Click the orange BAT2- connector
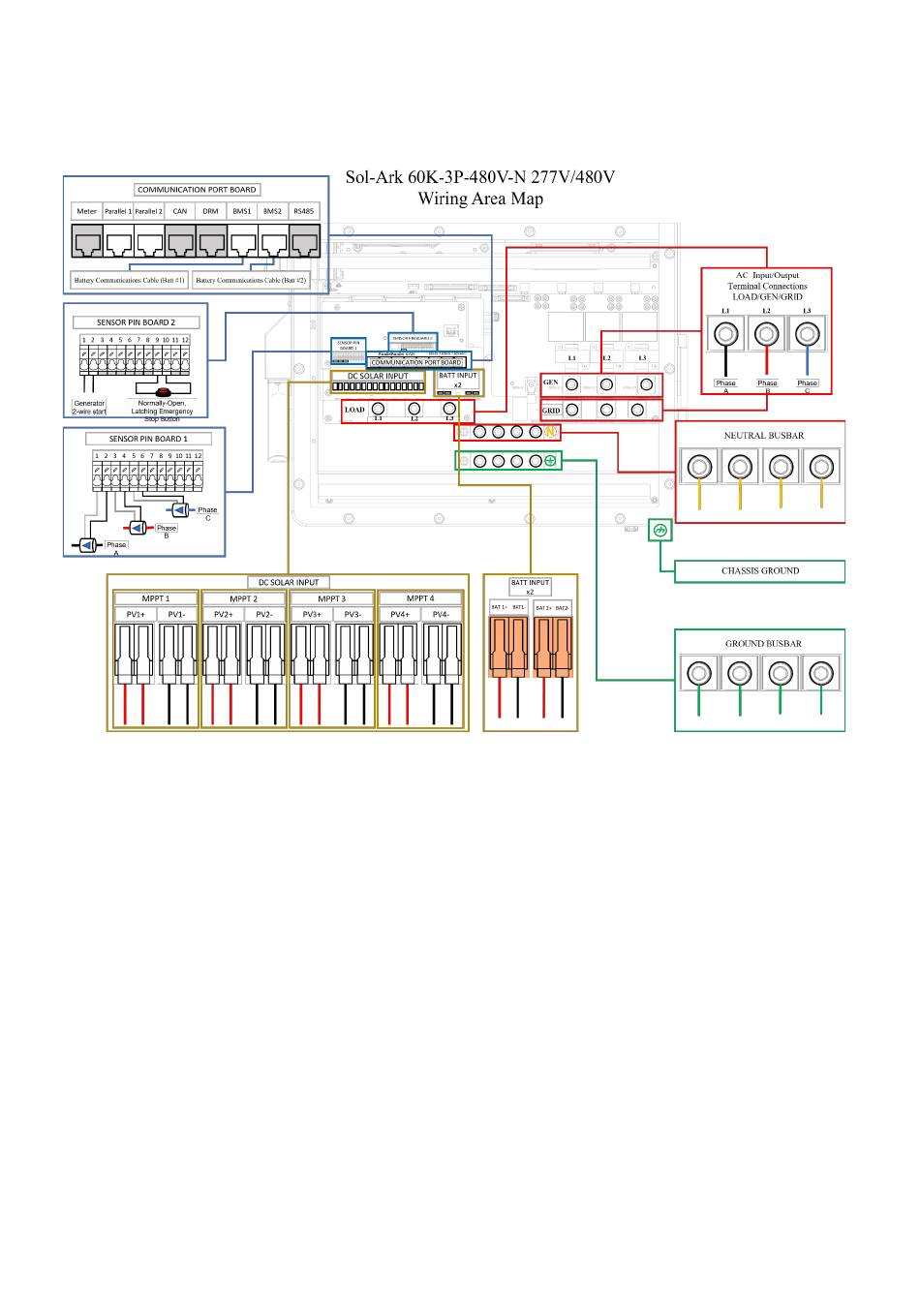 point(562,645)
